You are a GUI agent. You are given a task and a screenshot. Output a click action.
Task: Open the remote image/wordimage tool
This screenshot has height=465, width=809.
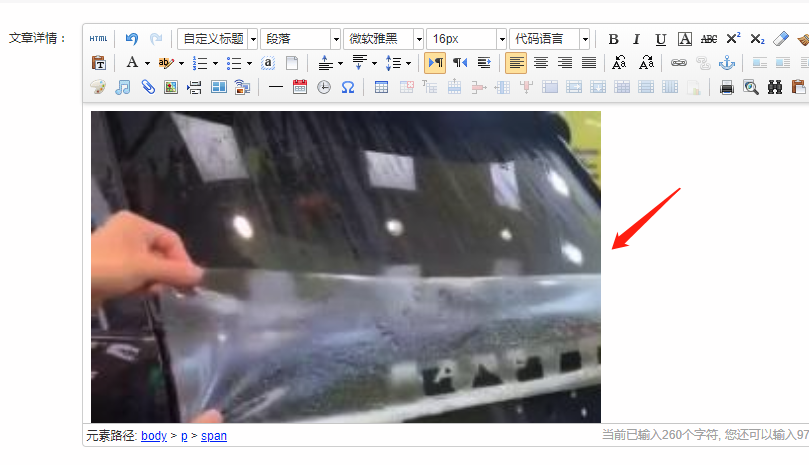coord(242,87)
